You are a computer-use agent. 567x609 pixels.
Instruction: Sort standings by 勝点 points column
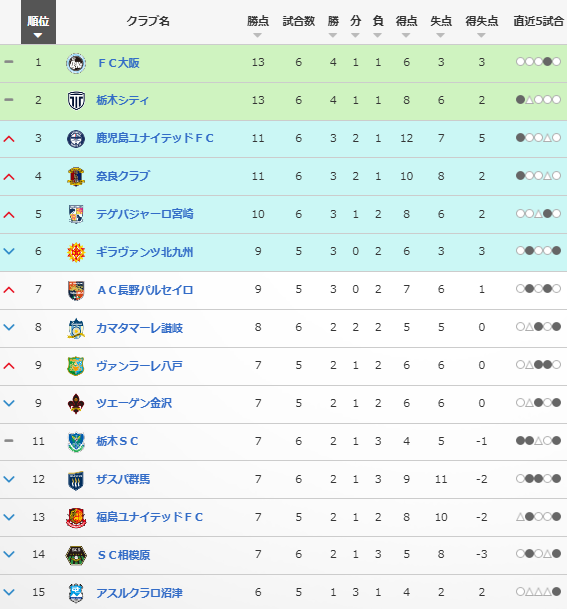(258, 26)
